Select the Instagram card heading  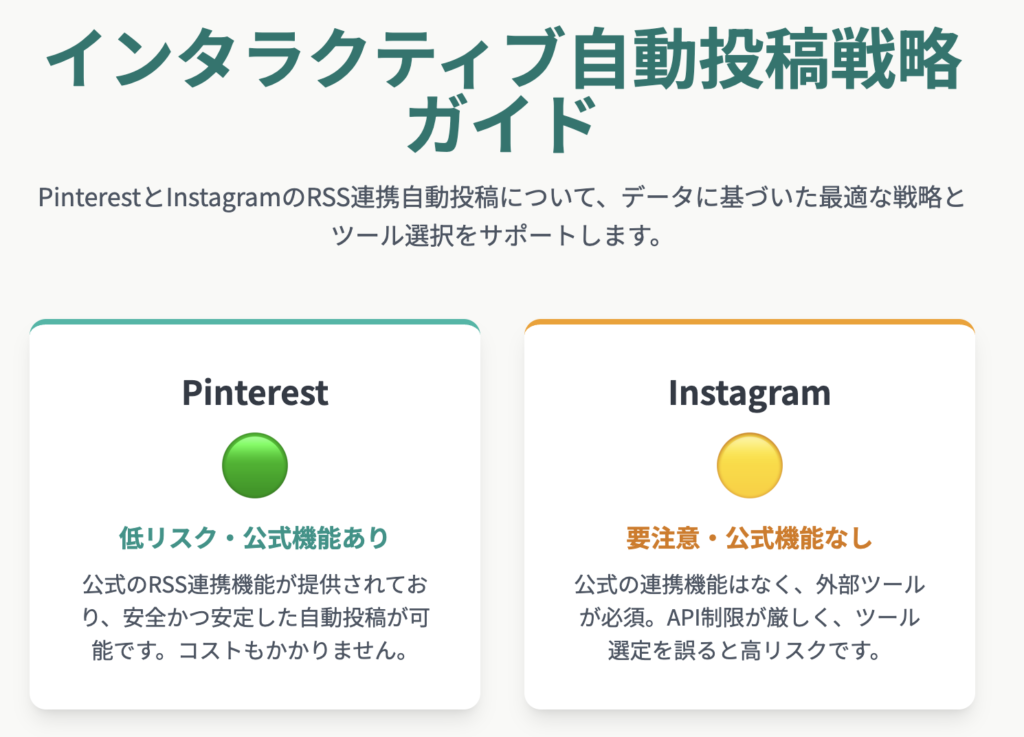(750, 394)
